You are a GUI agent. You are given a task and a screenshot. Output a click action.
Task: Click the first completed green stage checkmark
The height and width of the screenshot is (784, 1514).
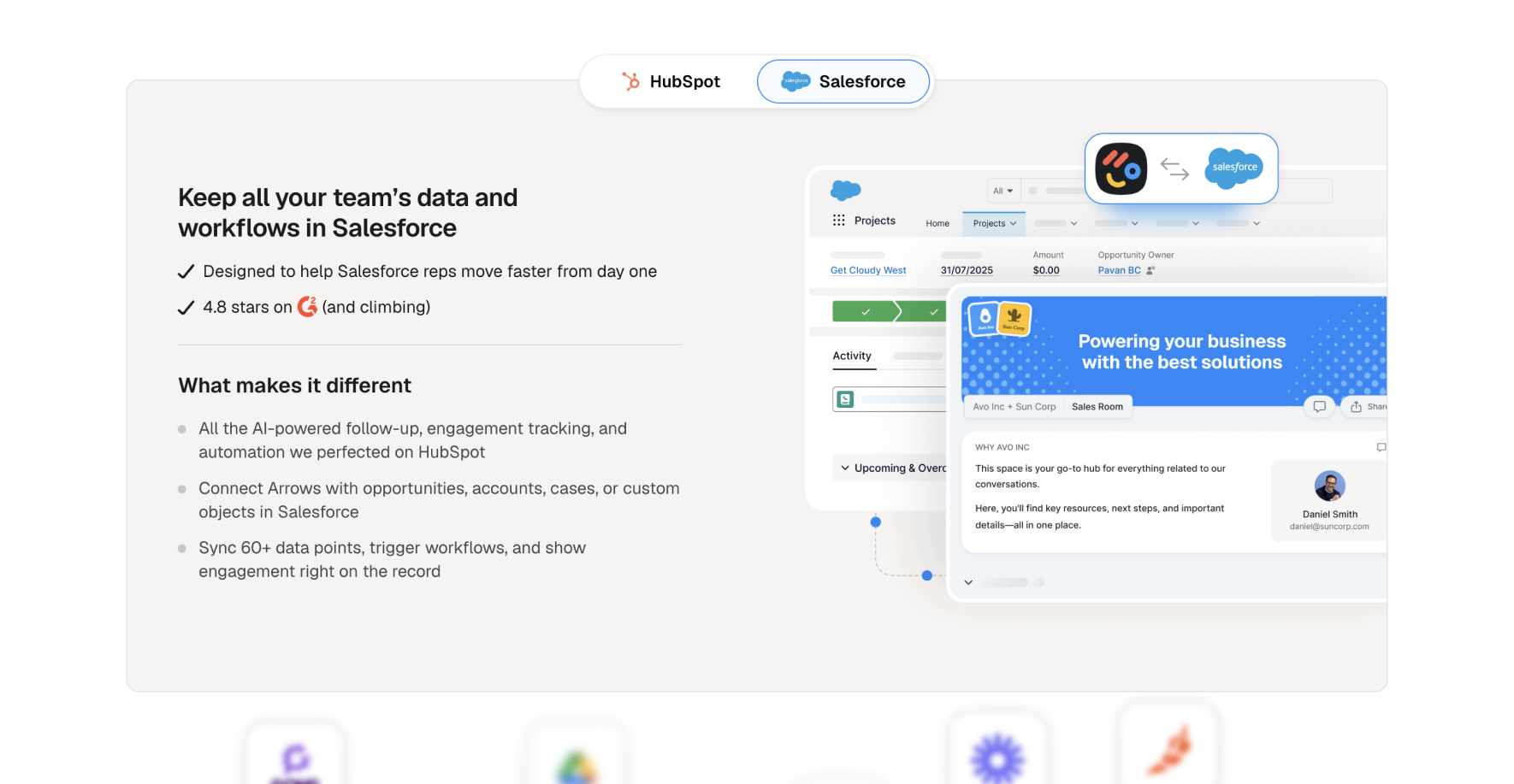click(866, 312)
